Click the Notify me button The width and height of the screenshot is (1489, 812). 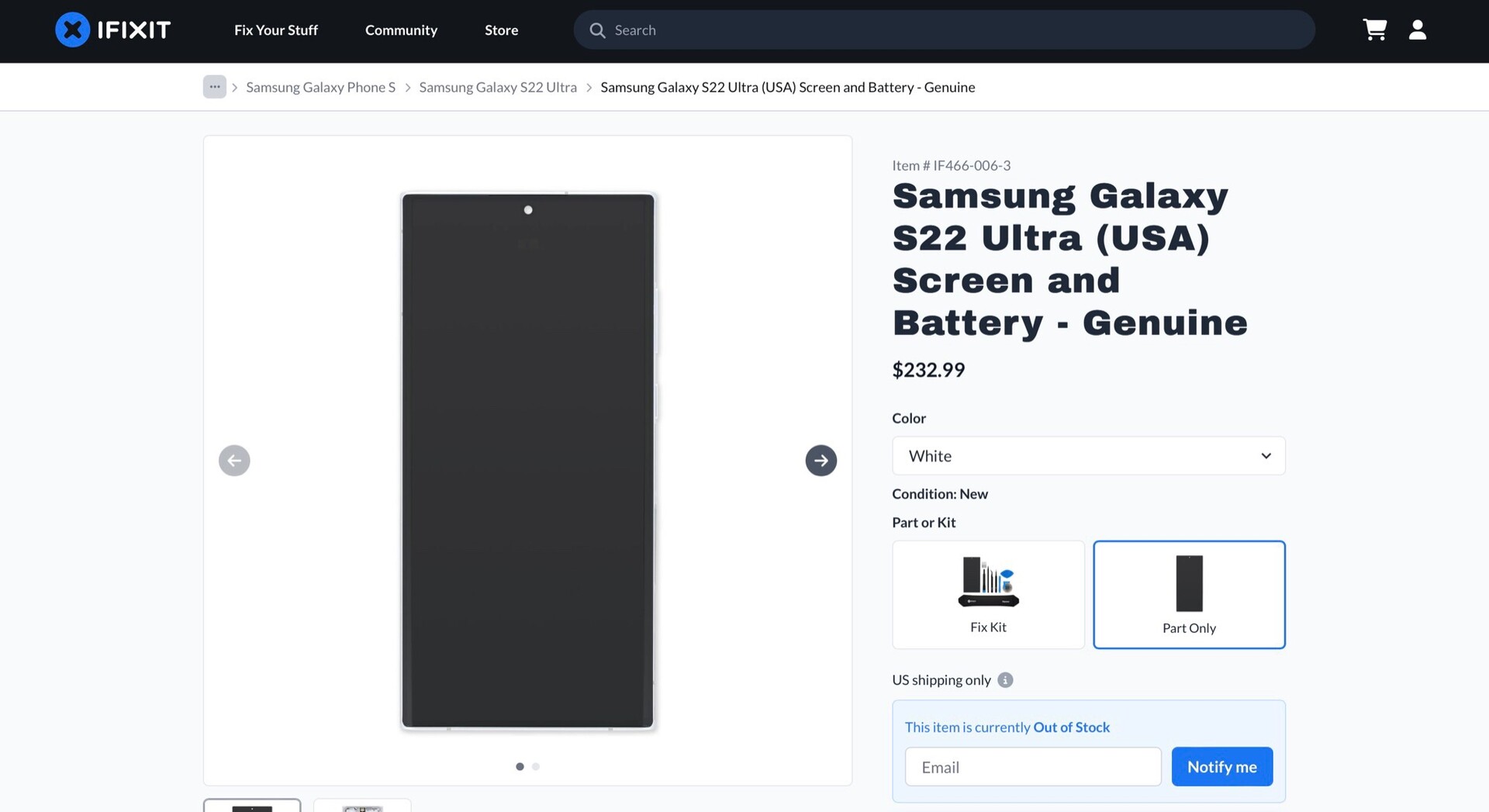(1221, 766)
